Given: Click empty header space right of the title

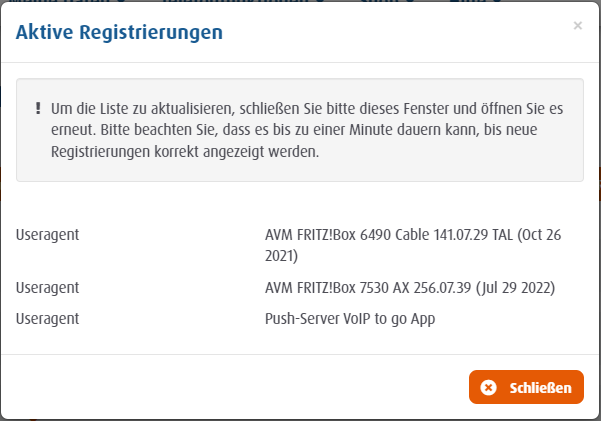Looking at the screenshot, I should [400, 33].
